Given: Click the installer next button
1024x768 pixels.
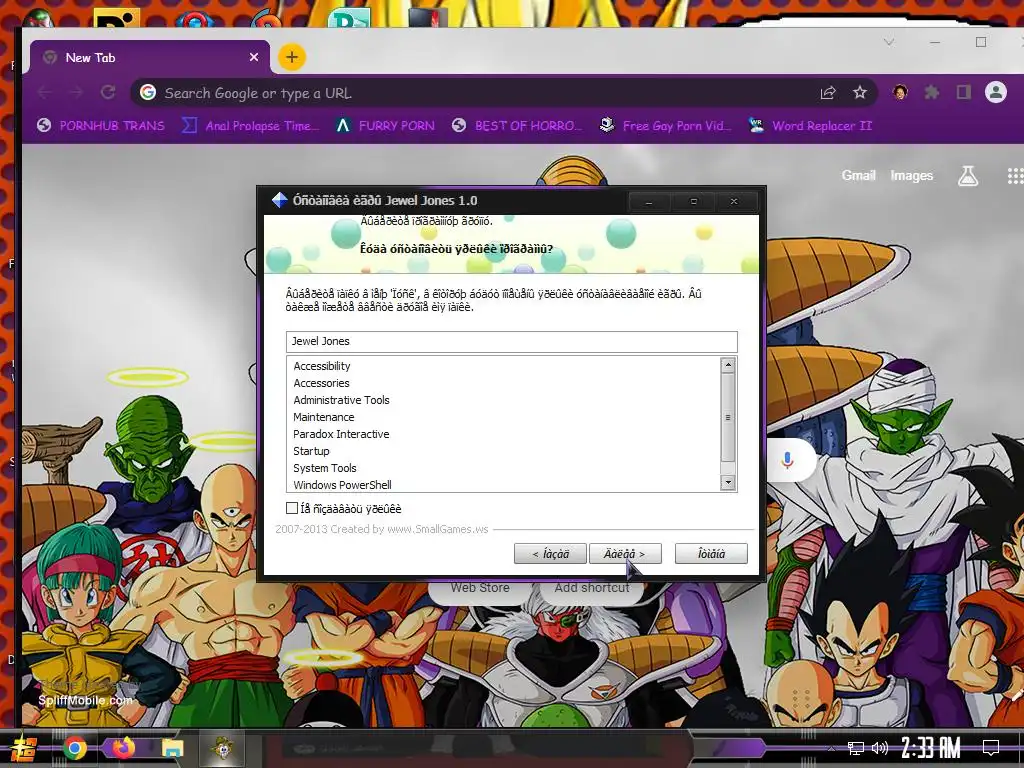Looking at the screenshot, I should point(625,554).
